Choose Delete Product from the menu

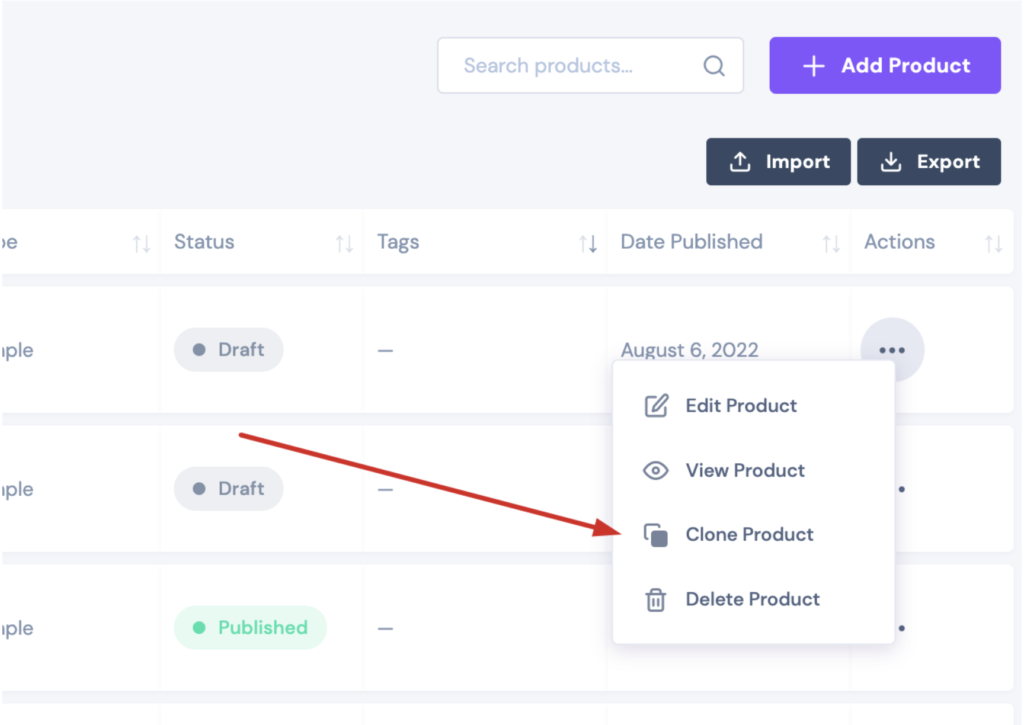click(753, 599)
